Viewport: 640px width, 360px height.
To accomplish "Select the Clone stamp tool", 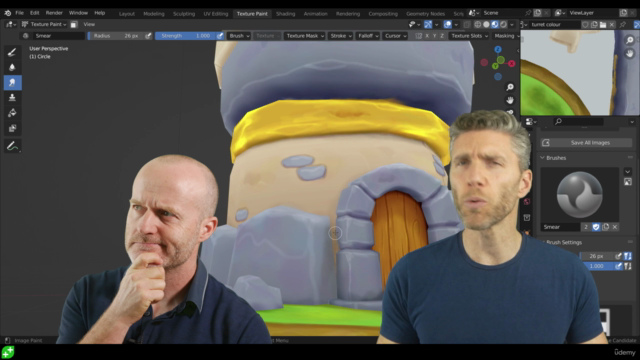I will coord(12,98).
